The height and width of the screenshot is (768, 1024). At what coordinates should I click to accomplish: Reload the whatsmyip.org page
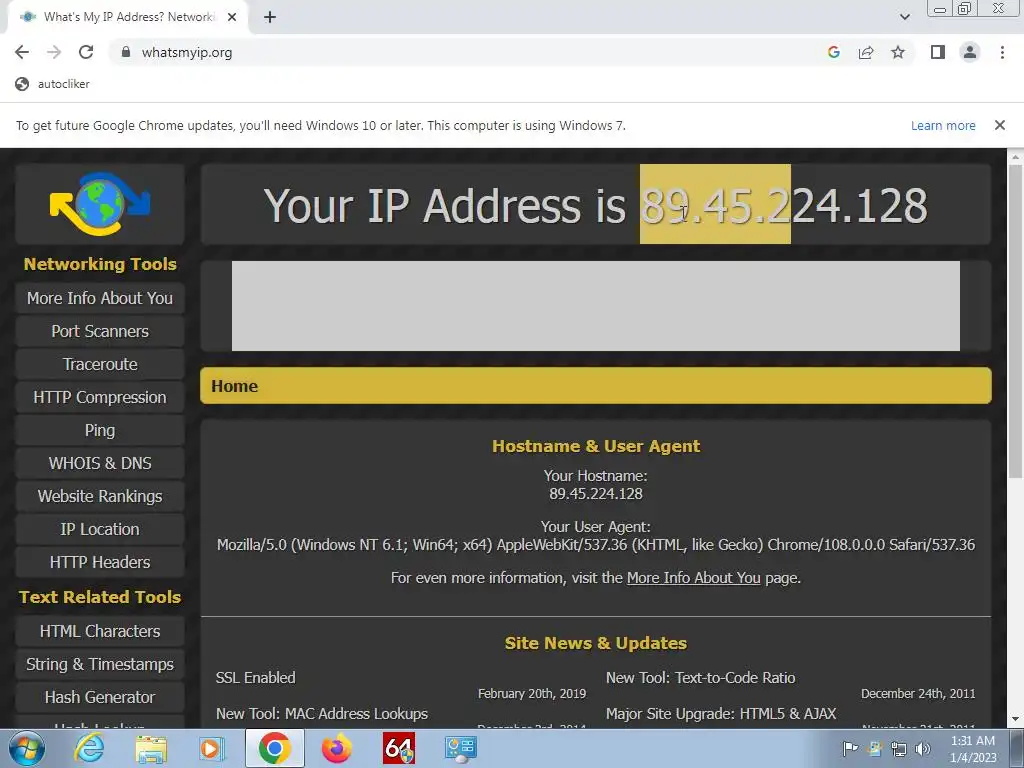pyautogui.click(x=86, y=52)
